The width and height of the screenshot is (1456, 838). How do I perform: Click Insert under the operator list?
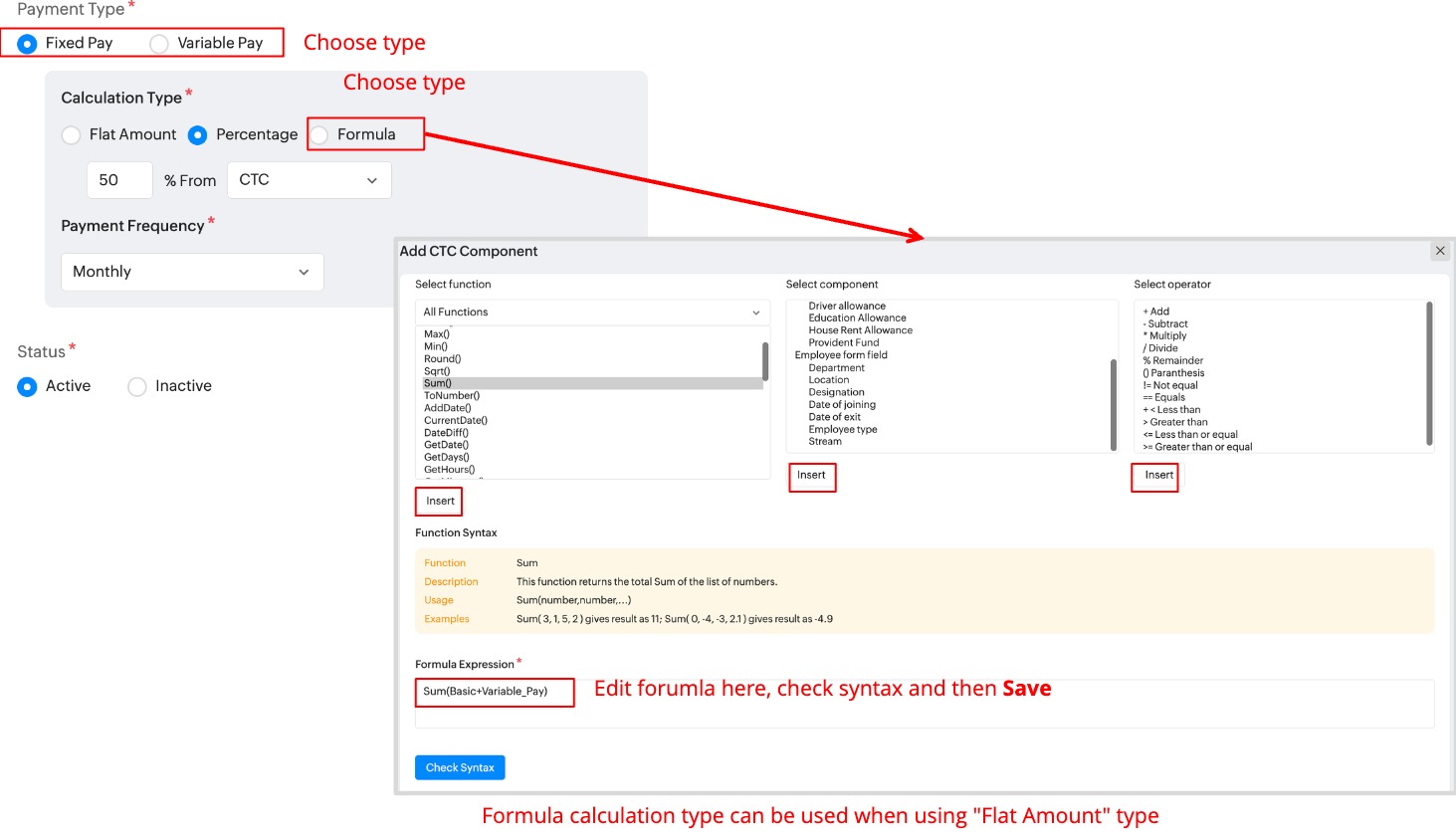(1158, 476)
